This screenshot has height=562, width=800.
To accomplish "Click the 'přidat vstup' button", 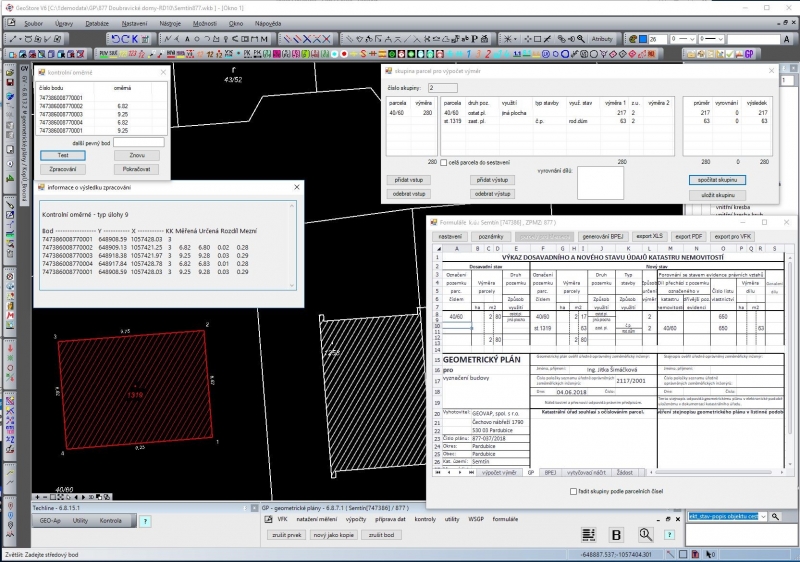I will coord(409,180).
